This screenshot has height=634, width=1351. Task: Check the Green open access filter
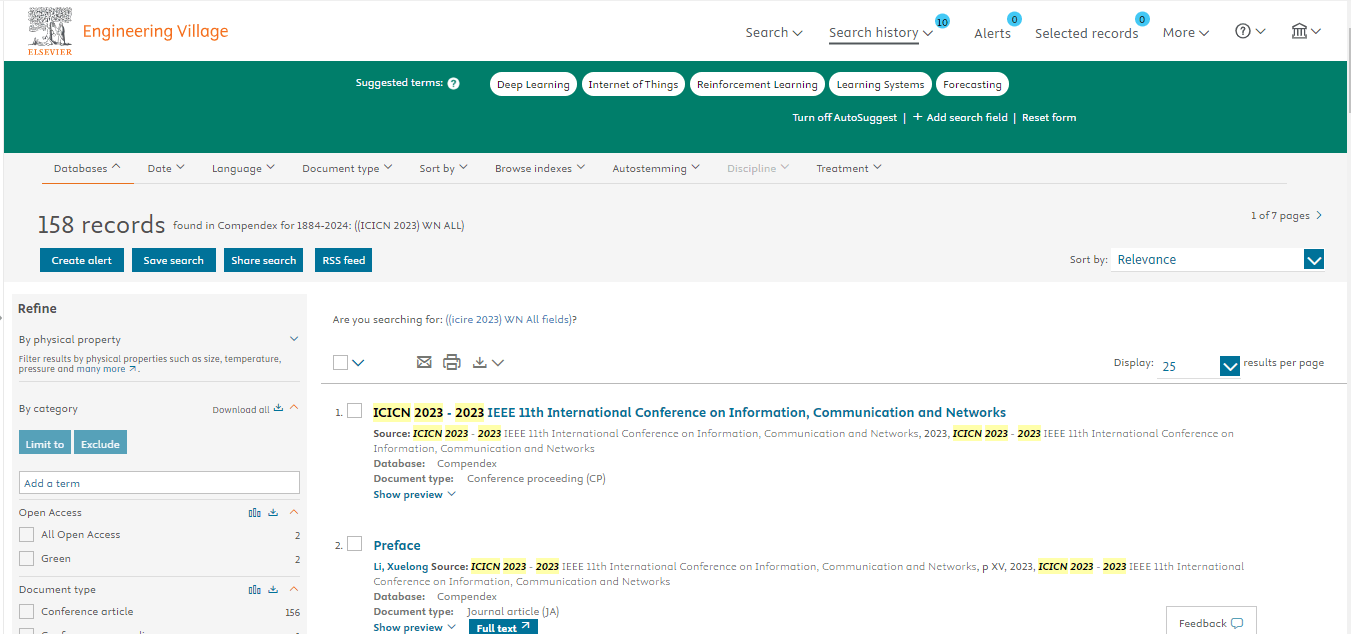(27, 559)
